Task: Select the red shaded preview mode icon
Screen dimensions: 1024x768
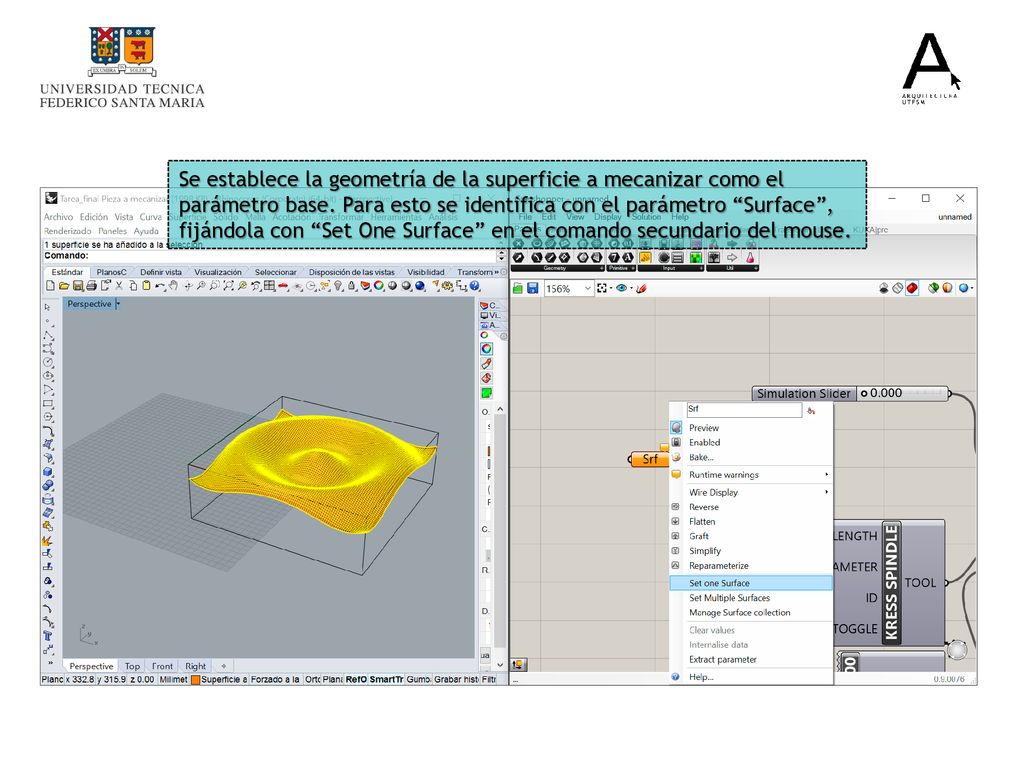Action: [x=912, y=288]
